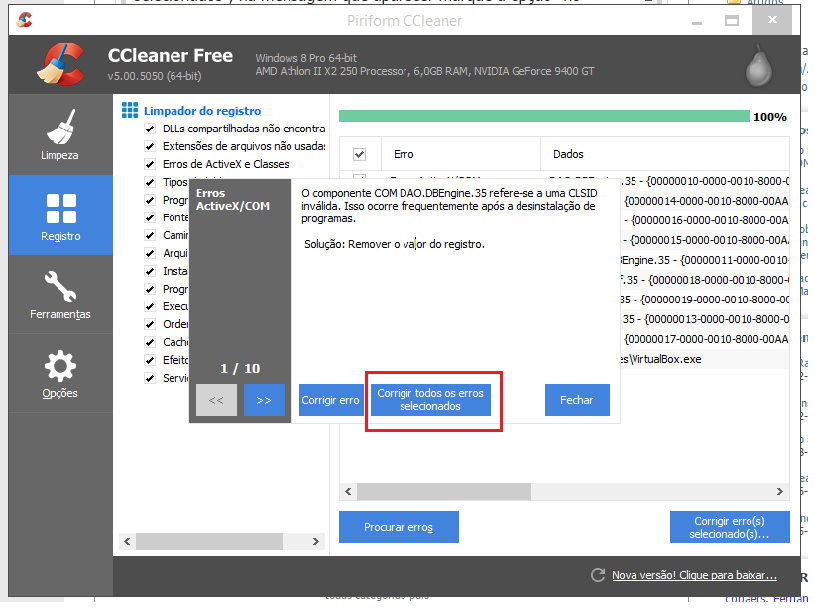Go to next error with >> button
This screenshot has height=609, width=815.
(x=264, y=400)
